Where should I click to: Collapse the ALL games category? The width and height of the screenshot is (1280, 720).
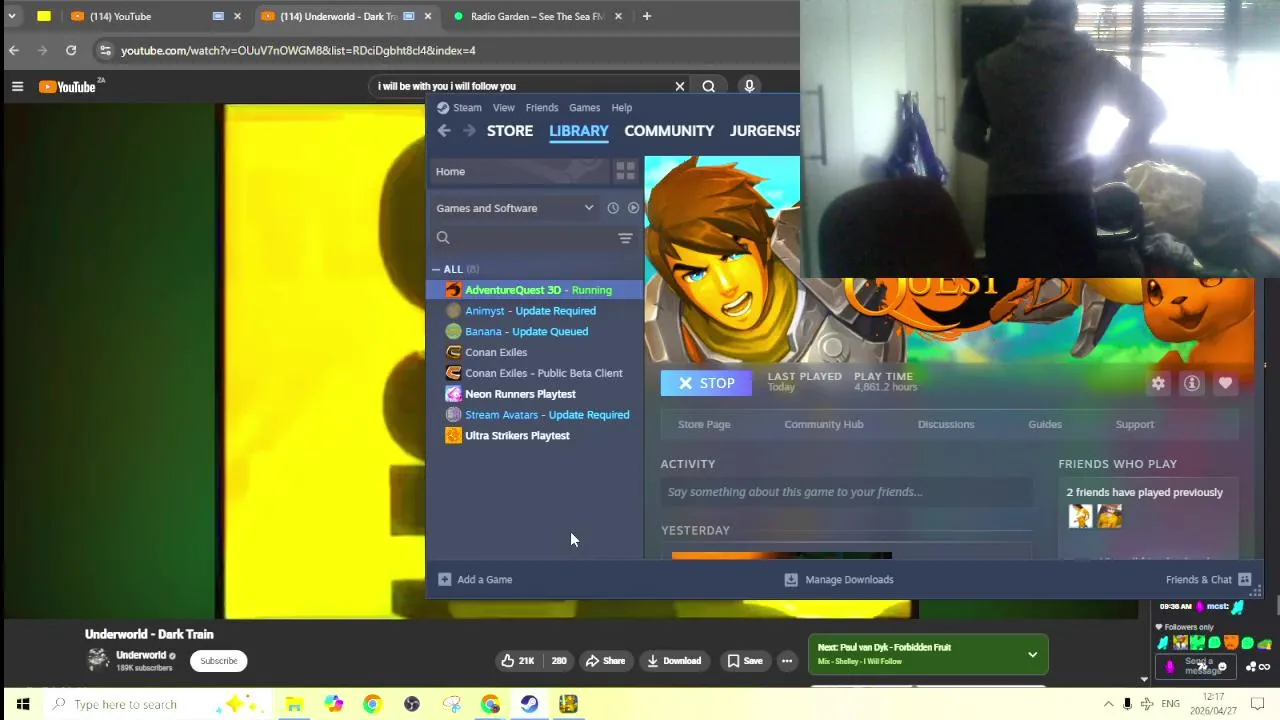[x=436, y=269]
